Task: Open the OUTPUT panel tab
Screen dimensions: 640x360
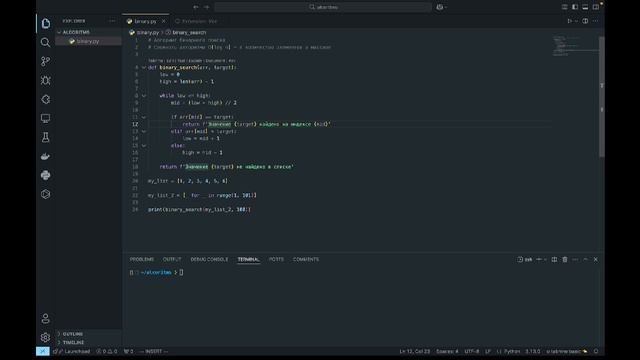Action: click(x=172, y=259)
